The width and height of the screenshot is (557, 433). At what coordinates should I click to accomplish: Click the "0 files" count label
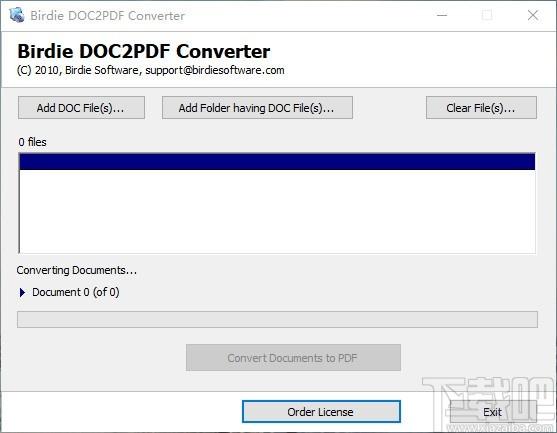(x=32, y=142)
